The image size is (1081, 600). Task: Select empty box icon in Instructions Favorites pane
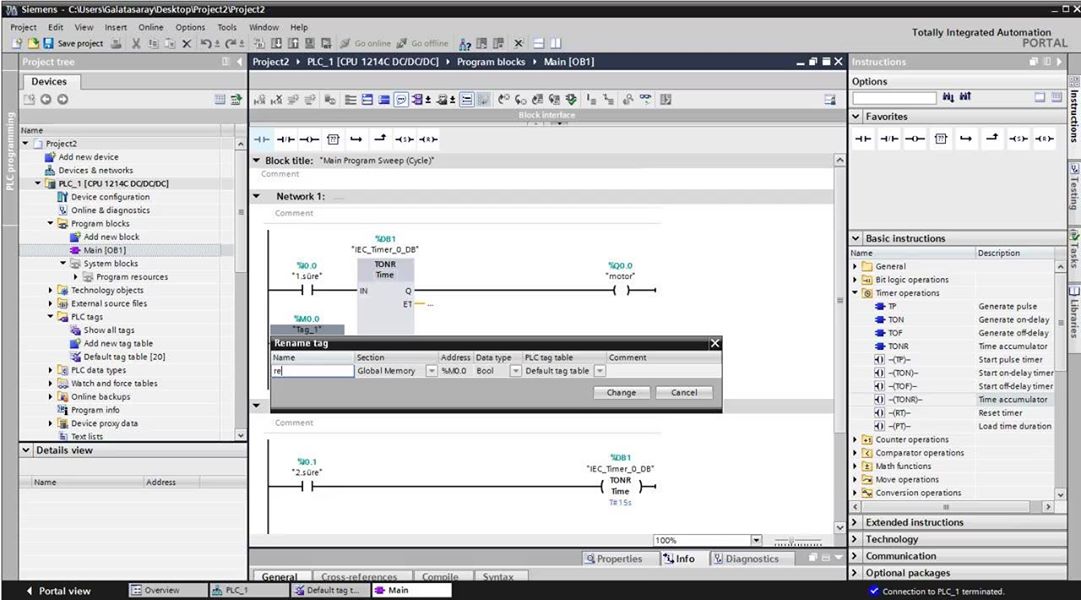[x=941, y=139]
